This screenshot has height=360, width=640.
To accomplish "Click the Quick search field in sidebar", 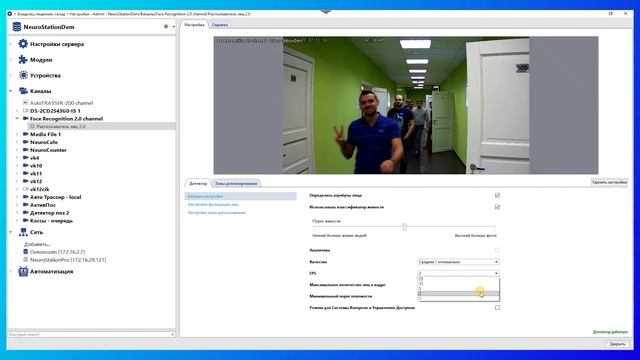I will click(x=91, y=334).
